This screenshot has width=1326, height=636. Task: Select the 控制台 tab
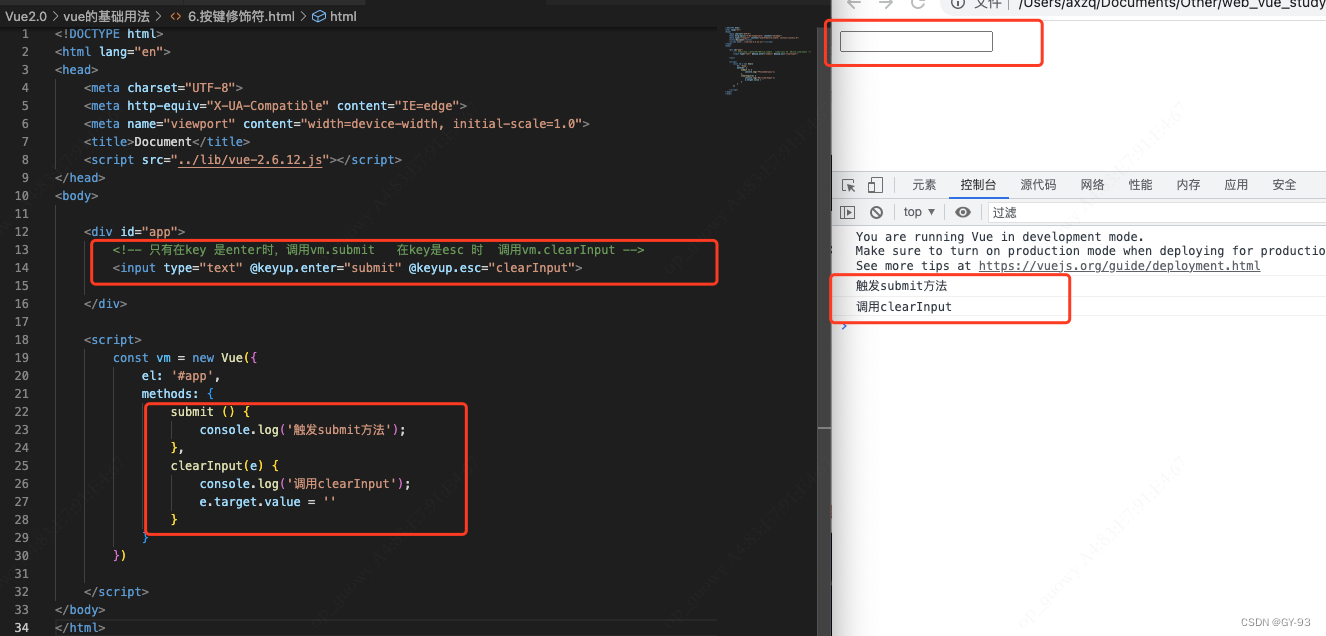pos(978,185)
